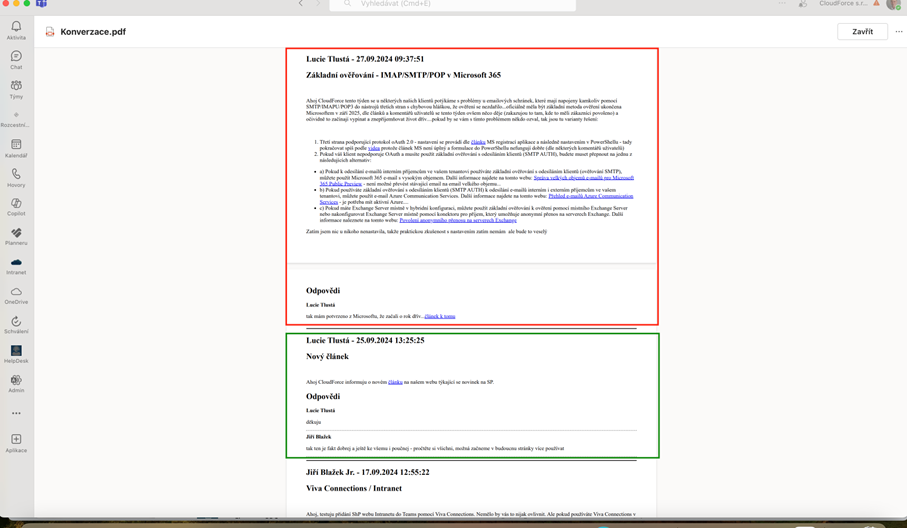This screenshot has width=907, height=528.
Task: Focus the Vyhledávat search field
Action: (453, 5)
